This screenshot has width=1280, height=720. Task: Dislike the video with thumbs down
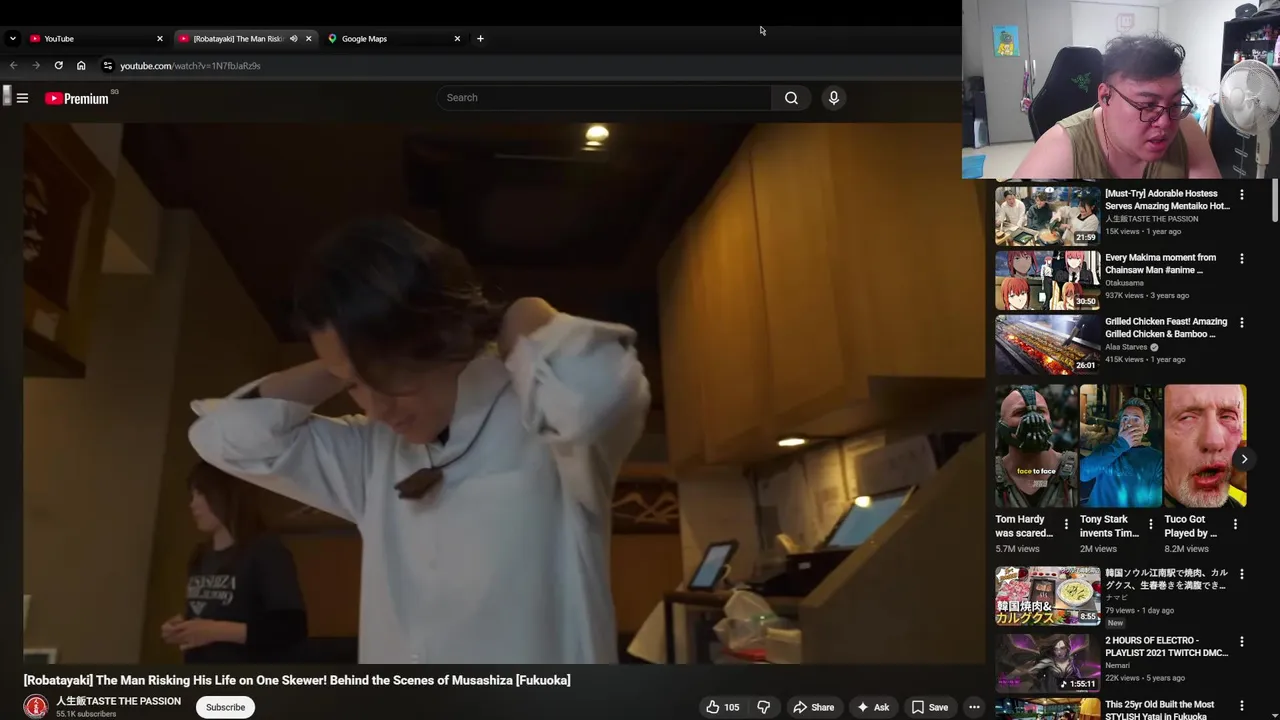click(x=763, y=707)
